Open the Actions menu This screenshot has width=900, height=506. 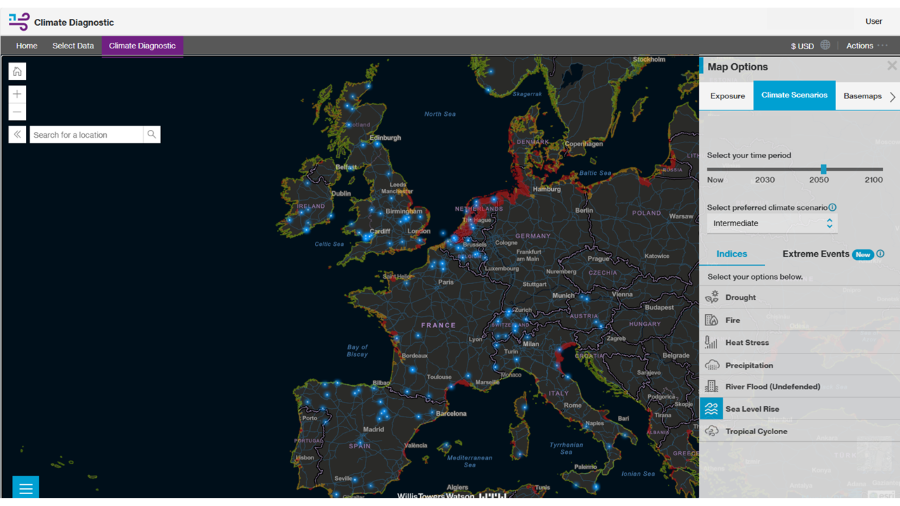coord(860,45)
